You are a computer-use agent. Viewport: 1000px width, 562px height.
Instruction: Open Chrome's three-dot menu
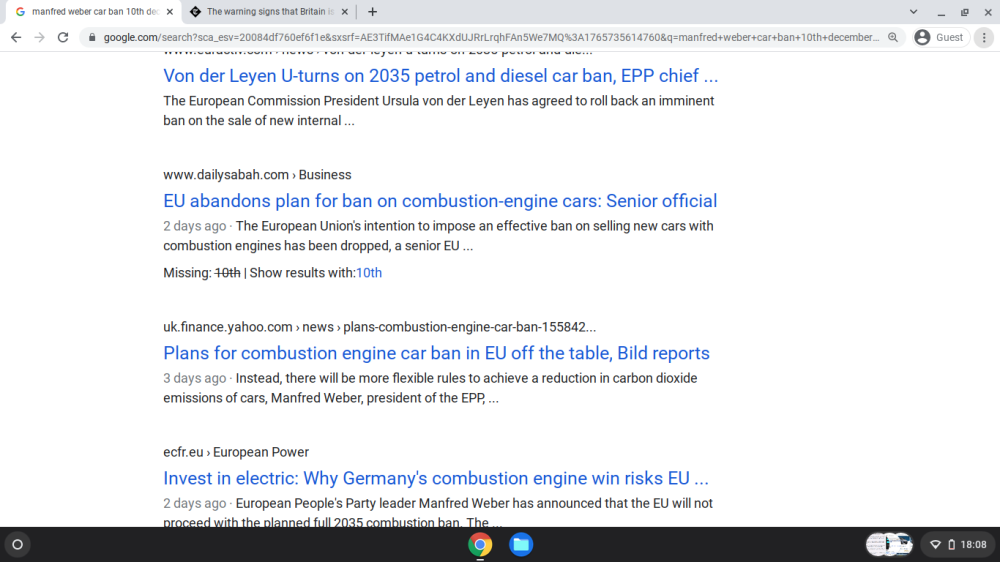tap(984, 38)
